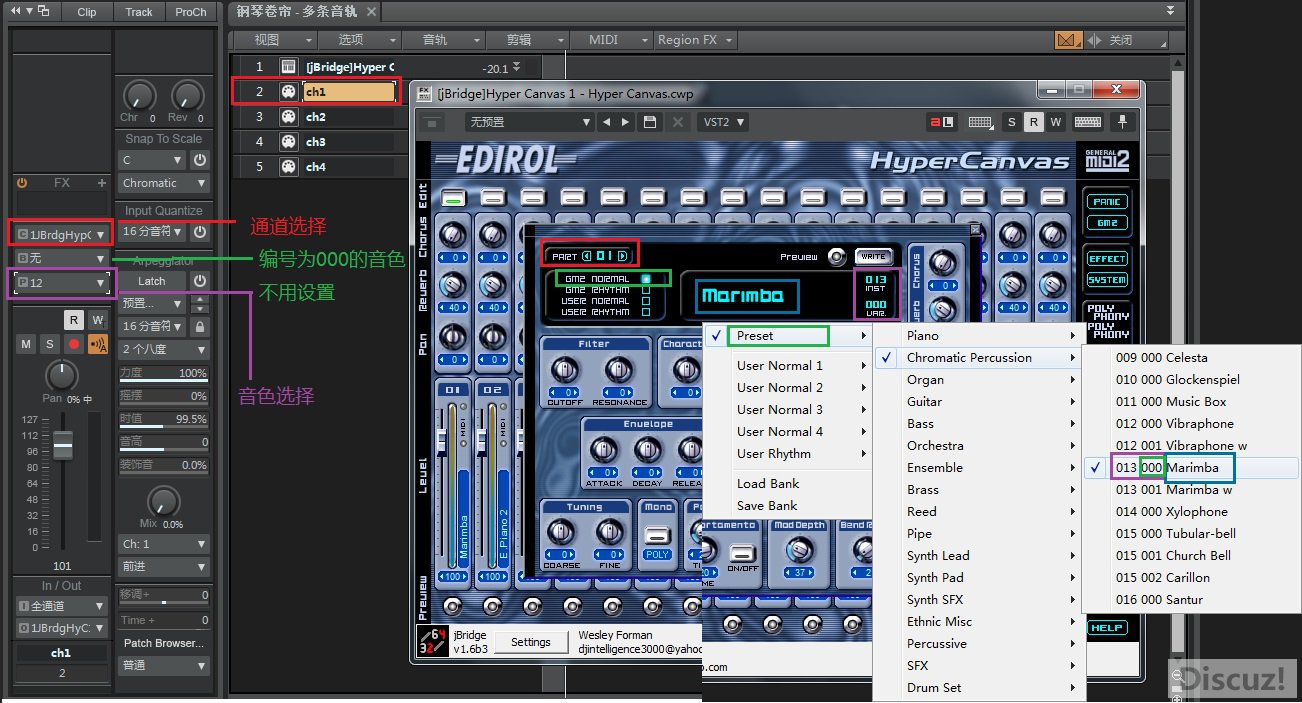Click the FX bin power icon
The width and height of the screenshot is (1302, 703).
22,183
